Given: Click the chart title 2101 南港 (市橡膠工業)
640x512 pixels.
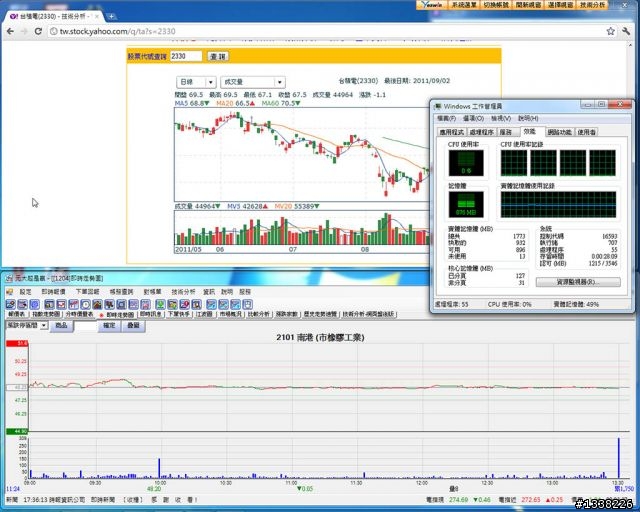Looking at the screenshot, I should [x=320, y=338].
